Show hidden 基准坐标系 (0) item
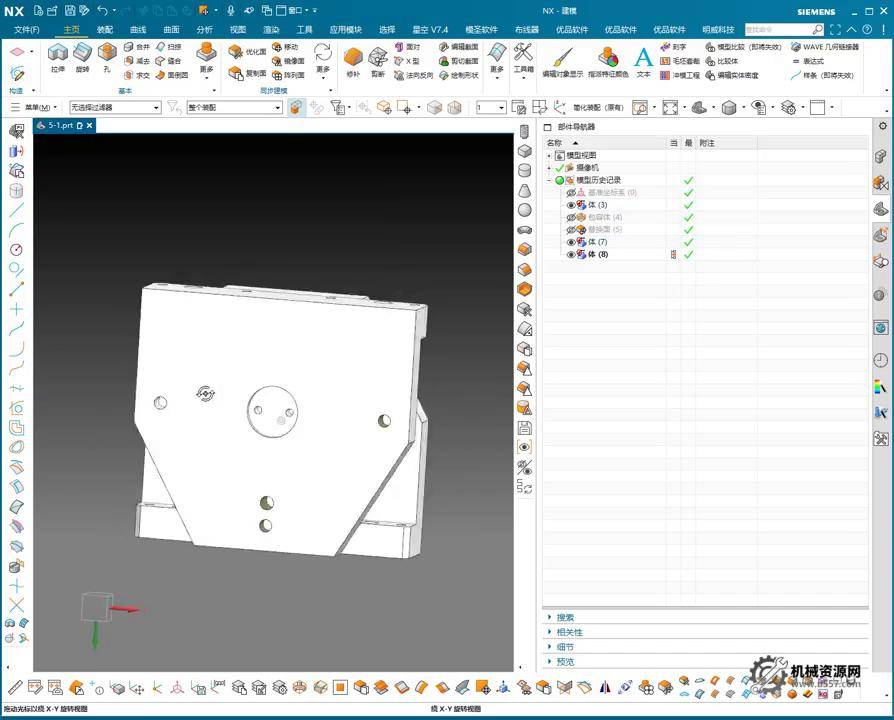The image size is (894, 720). pyautogui.click(x=571, y=193)
